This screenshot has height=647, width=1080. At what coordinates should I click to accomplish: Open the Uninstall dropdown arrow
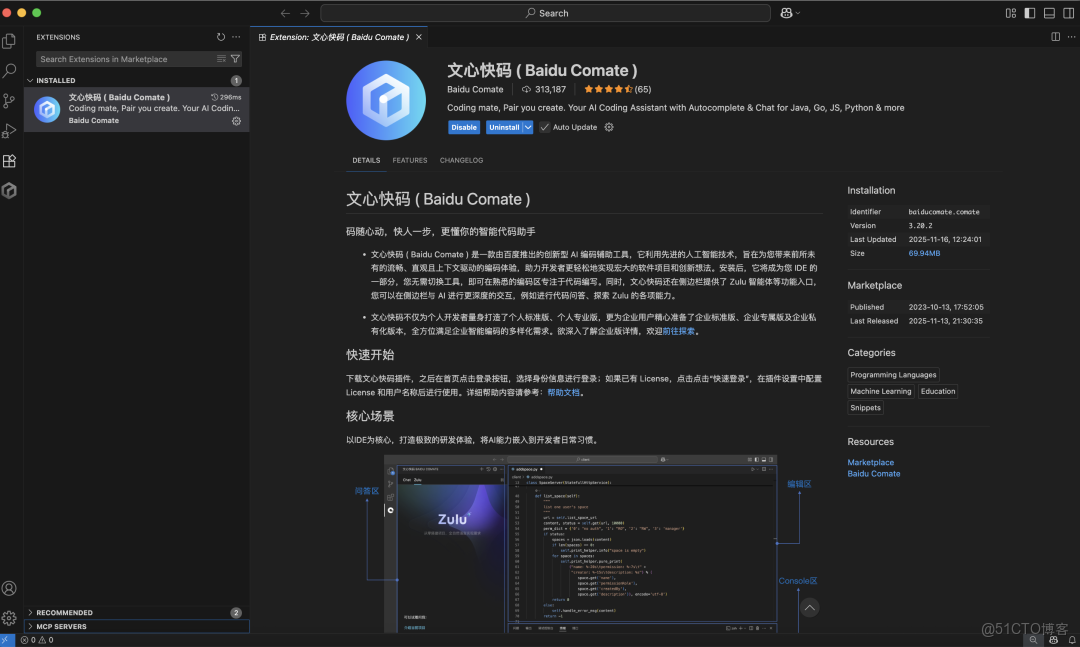click(x=530, y=127)
